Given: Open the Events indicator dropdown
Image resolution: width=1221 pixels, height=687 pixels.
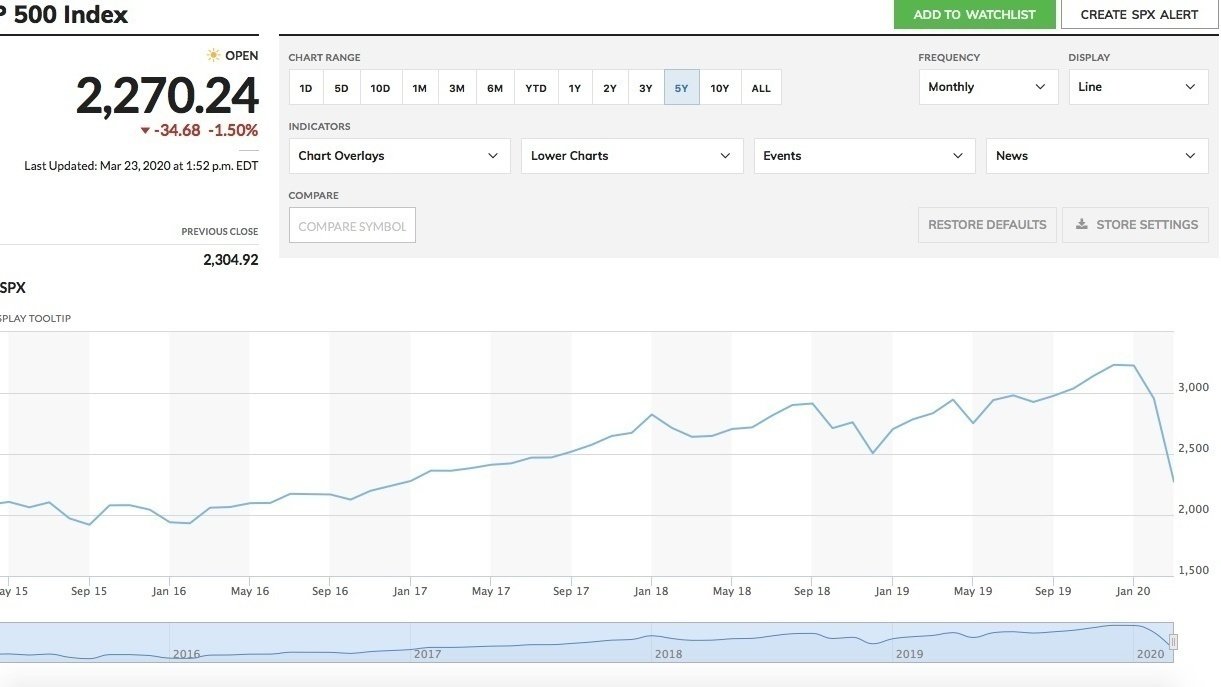Looking at the screenshot, I should pos(863,156).
